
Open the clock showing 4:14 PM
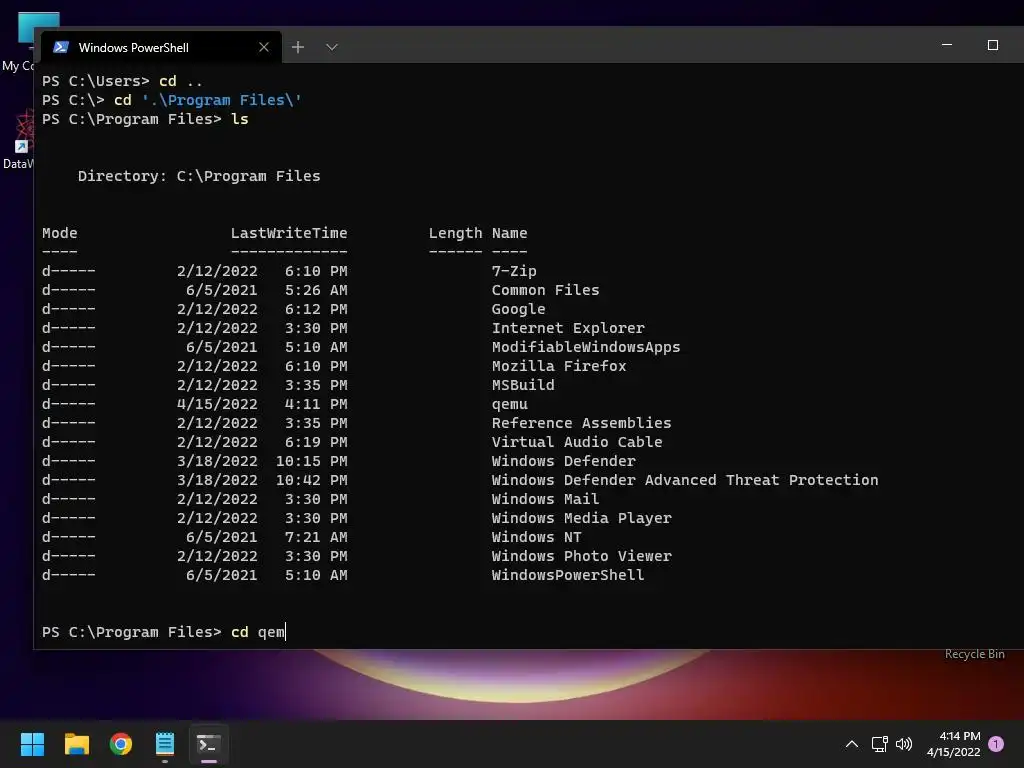[953, 744]
